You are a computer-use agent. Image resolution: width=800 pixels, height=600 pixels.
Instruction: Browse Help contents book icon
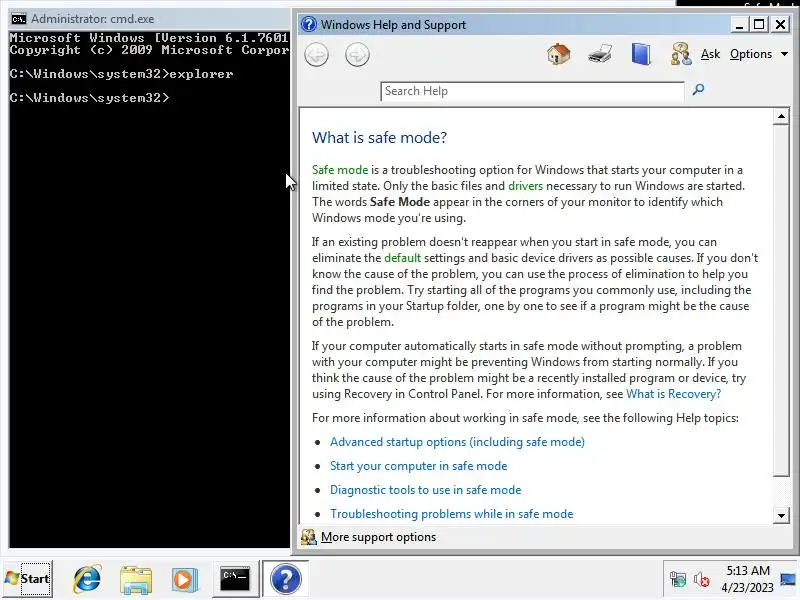click(641, 54)
